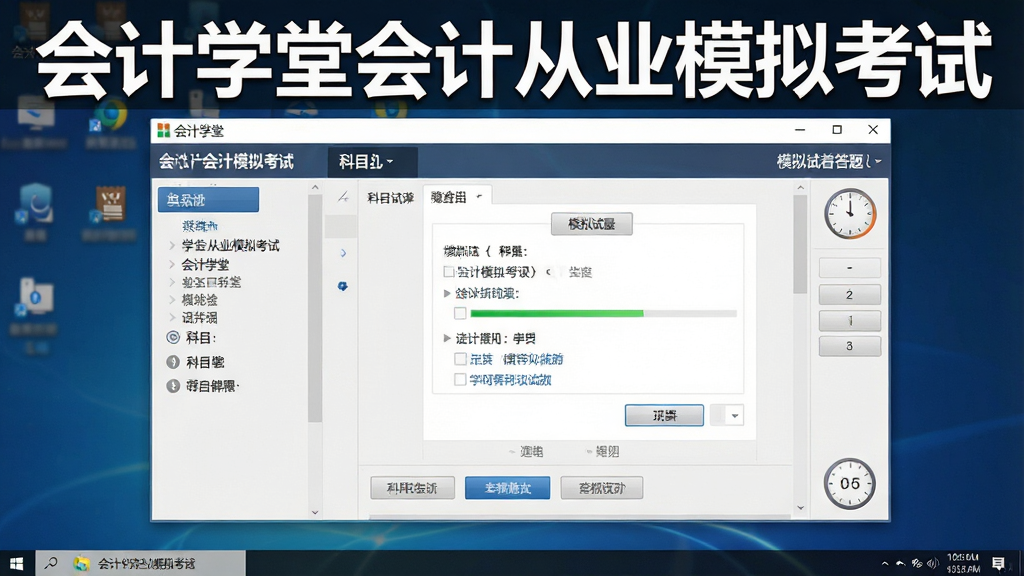Click the grey round icon beside the middle 科目 row
This screenshot has width=1024, height=576.
point(173,362)
